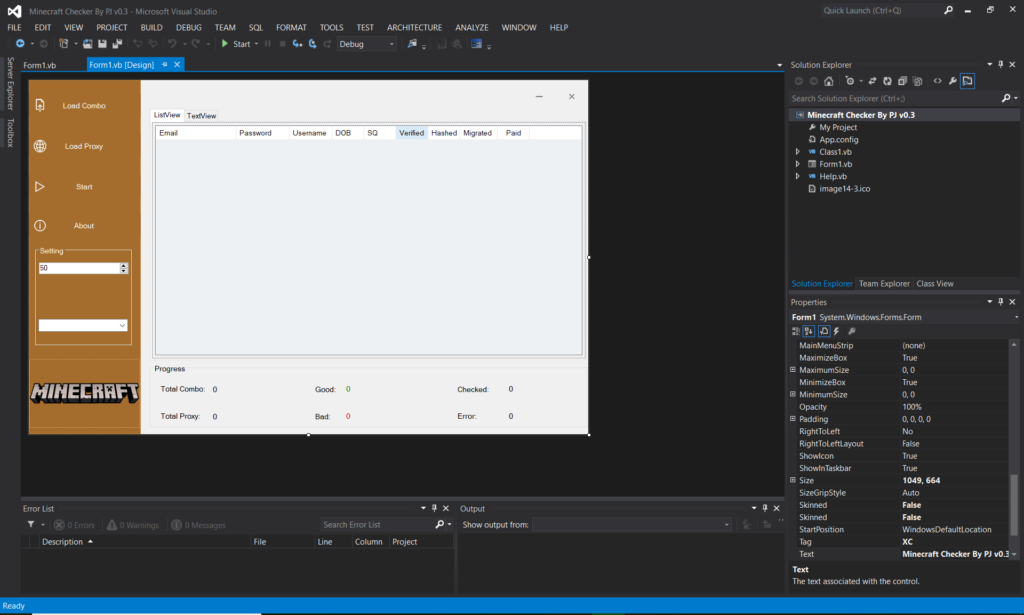Screen dimensions: 1024x615
Task: Select App.config in Solution Explorer
Action: click(x=839, y=140)
